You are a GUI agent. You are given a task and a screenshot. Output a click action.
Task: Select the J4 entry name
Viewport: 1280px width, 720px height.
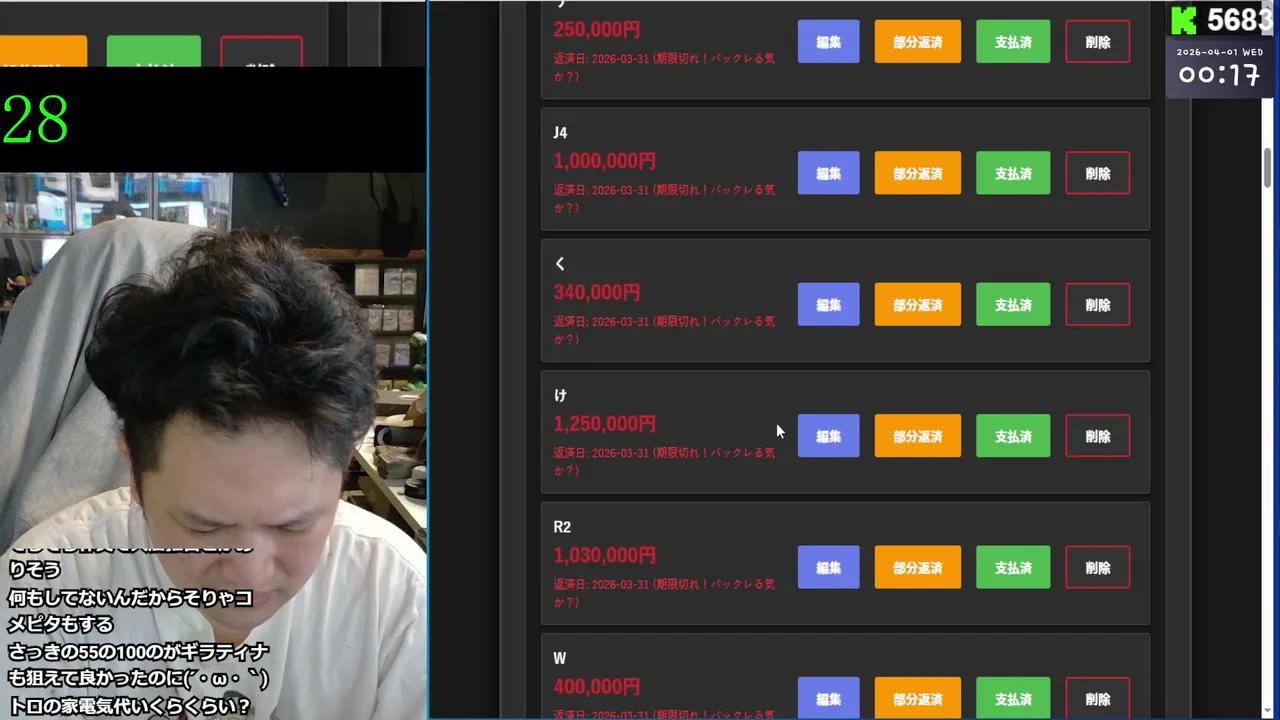click(x=560, y=132)
